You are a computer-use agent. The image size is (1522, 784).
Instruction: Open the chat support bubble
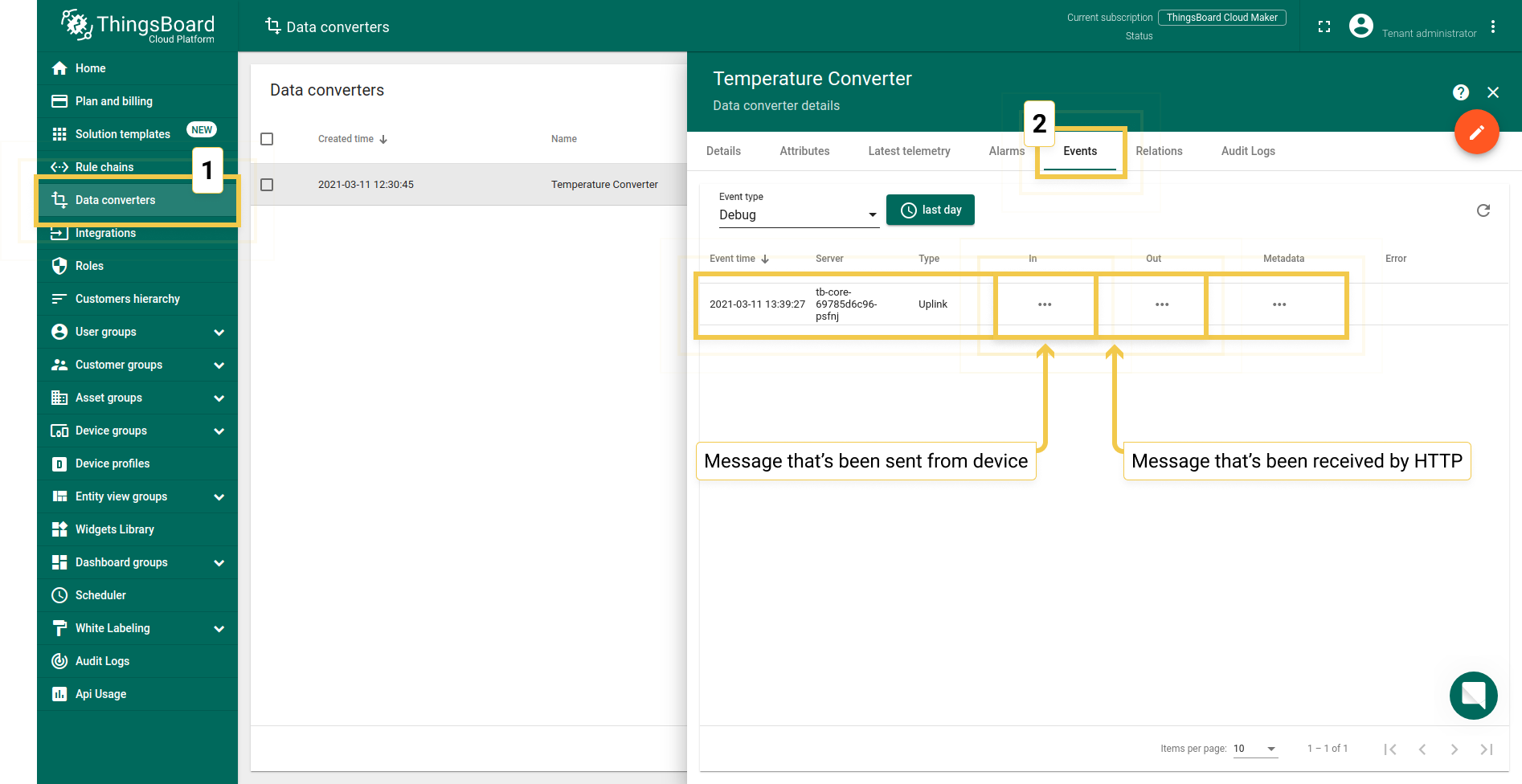point(1474,696)
